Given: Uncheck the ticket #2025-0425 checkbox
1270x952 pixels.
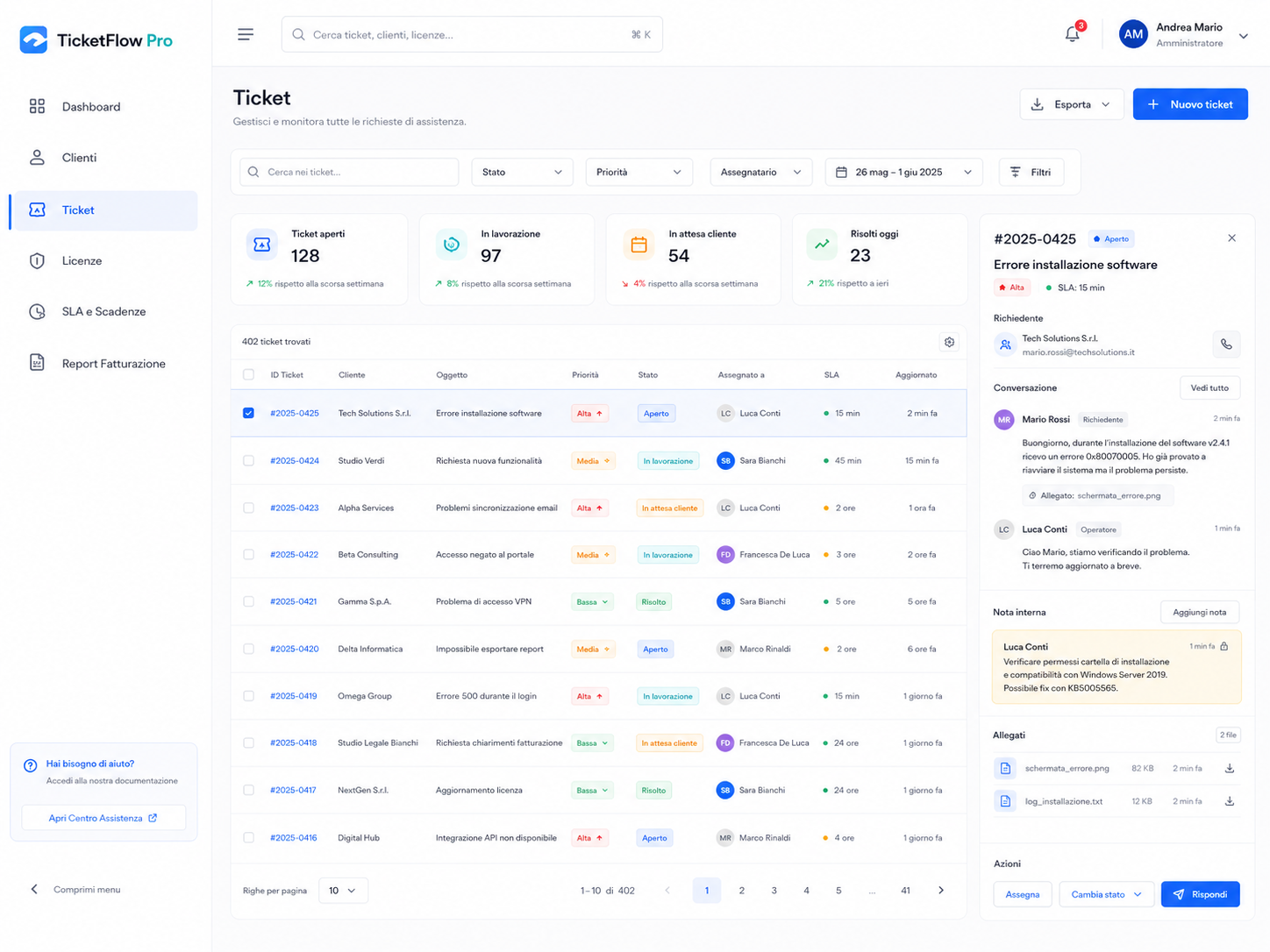Looking at the screenshot, I should (248, 413).
